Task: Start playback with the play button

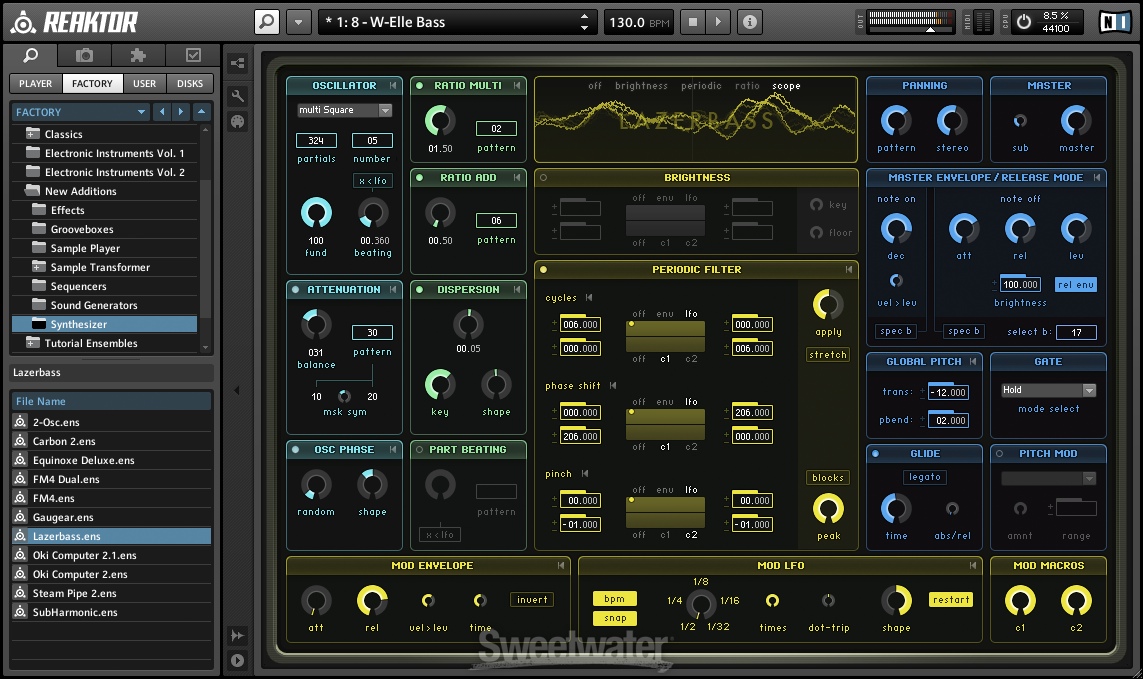Action: (x=718, y=22)
